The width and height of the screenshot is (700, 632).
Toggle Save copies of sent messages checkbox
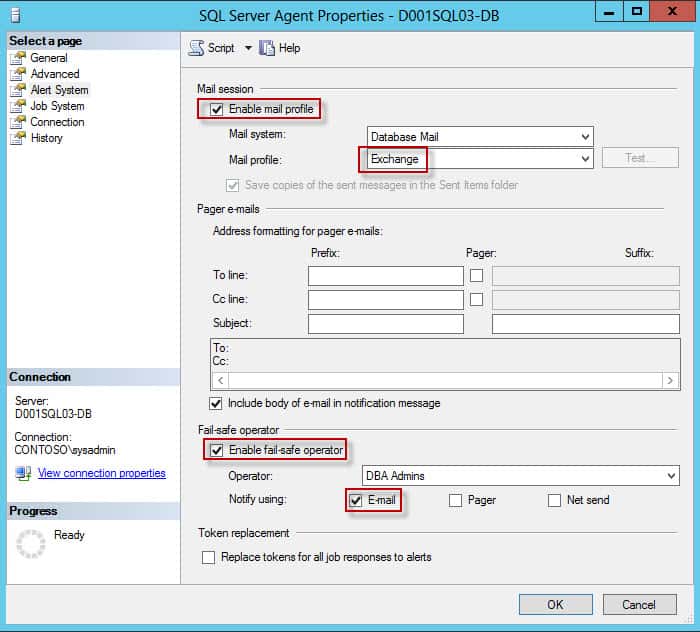(232, 185)
